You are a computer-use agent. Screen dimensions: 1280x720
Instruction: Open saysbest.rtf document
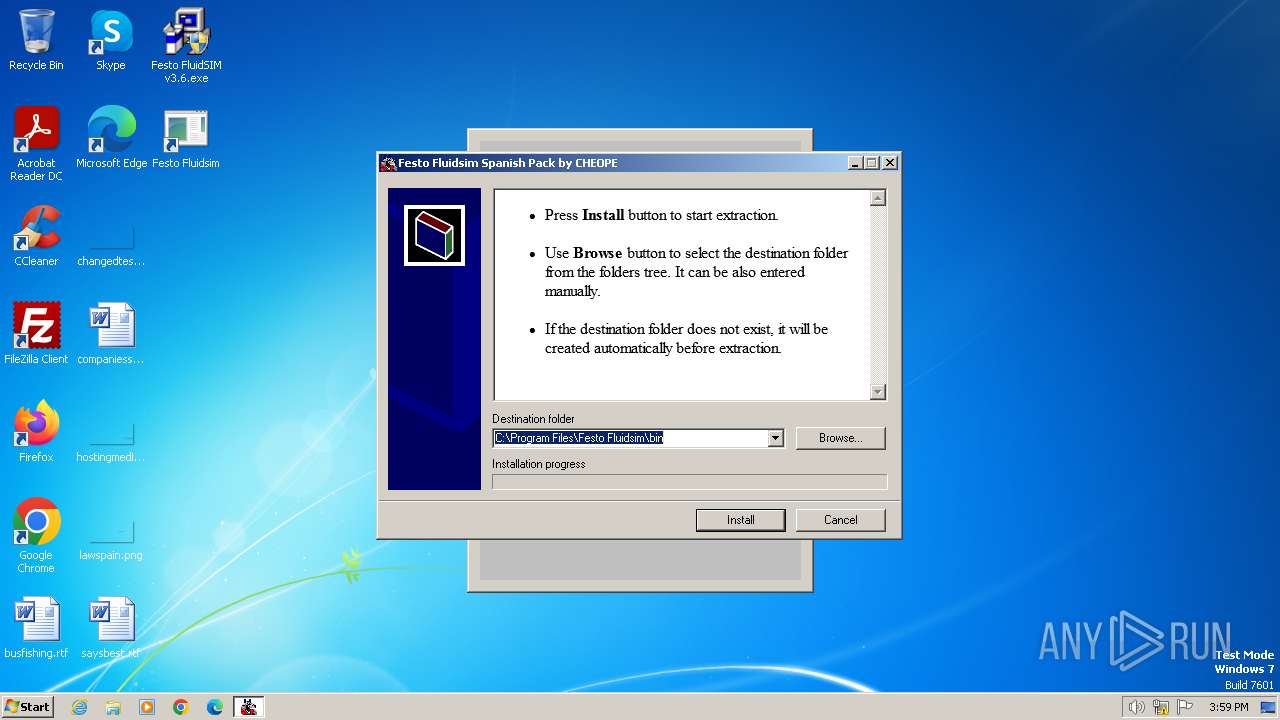coord(111,628)
